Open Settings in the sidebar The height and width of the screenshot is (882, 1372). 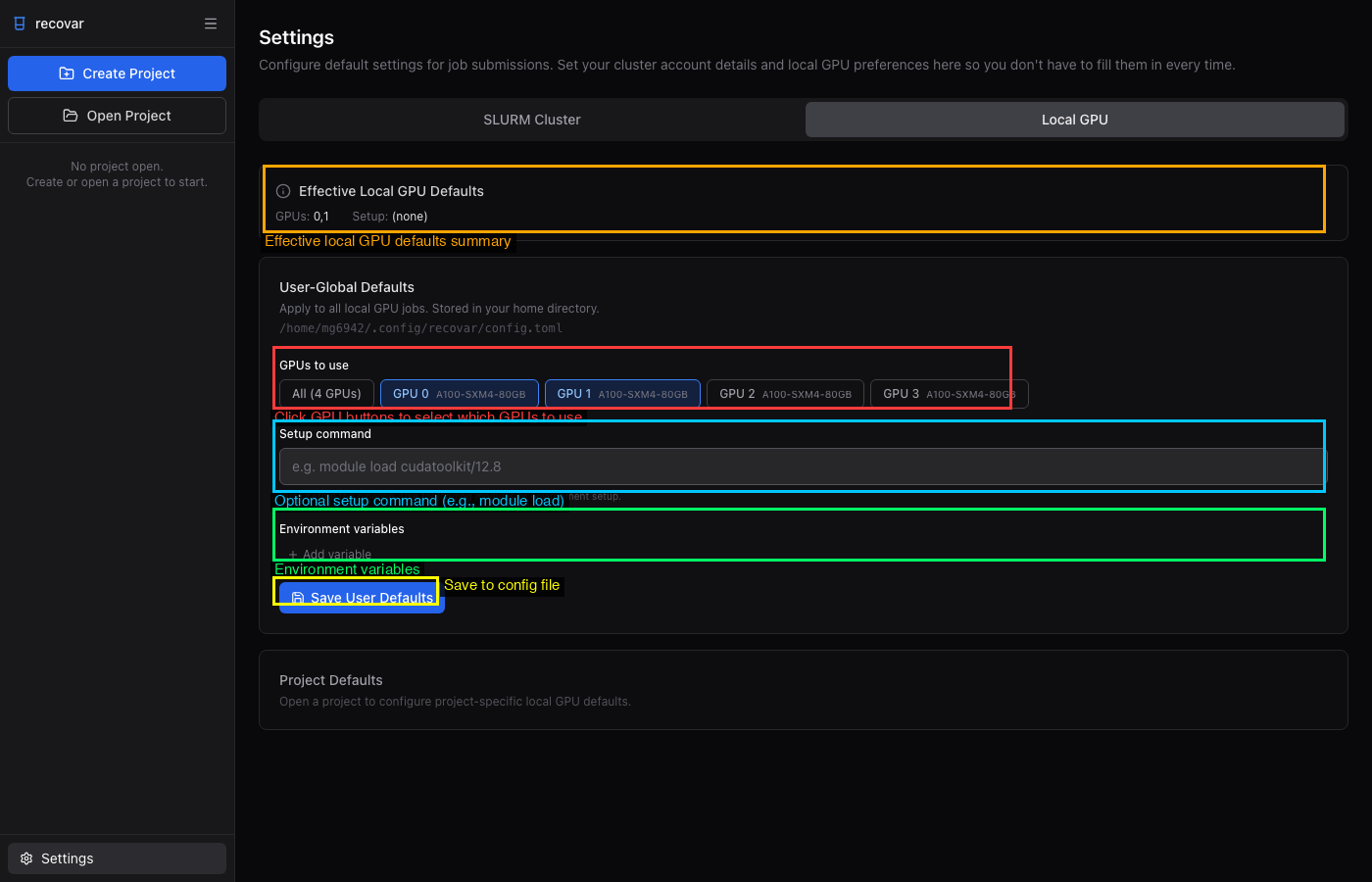coord(117,858)
